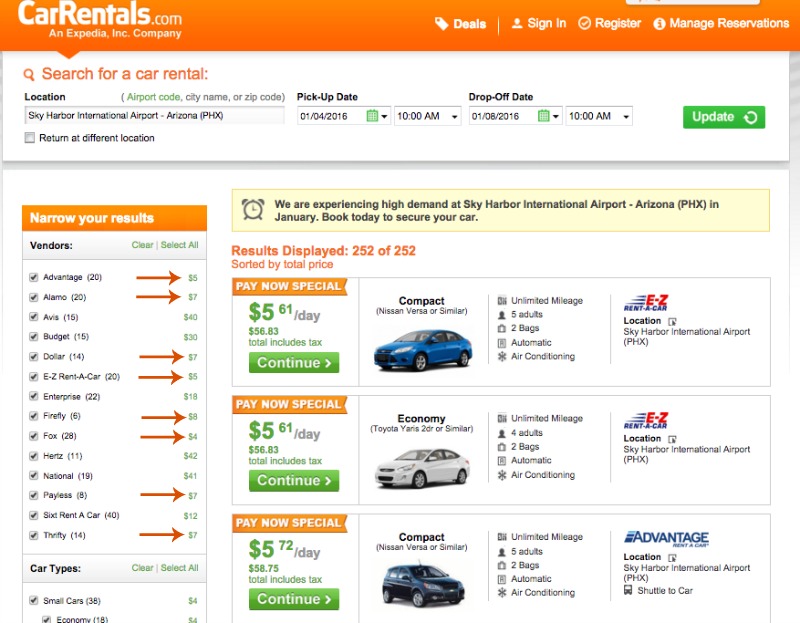Continue with $58.75 Advantage Compact listing
Image resolution: width=800 pixels, height=623 pixels.
294,599
